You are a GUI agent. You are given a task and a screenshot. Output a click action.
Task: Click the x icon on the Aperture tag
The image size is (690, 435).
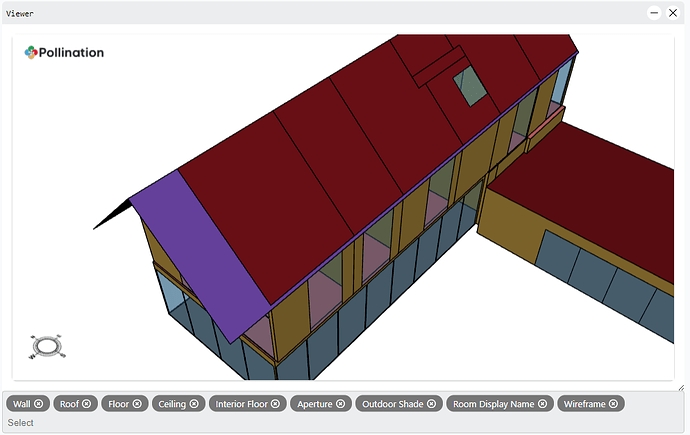(340, 404)
